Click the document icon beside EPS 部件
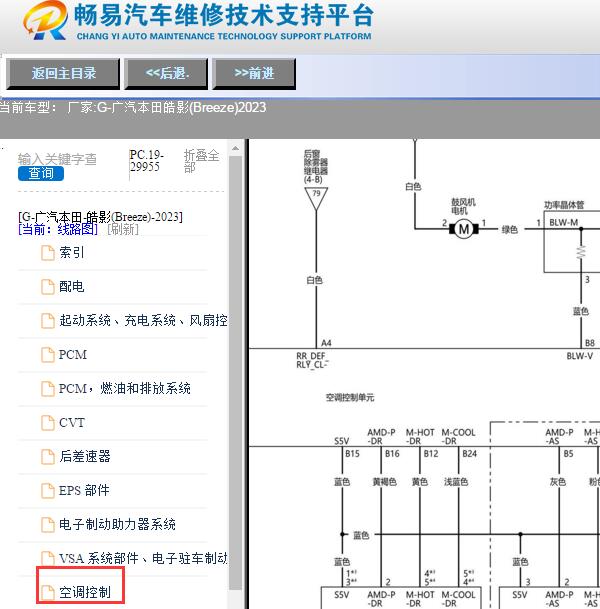 point(48,491)
